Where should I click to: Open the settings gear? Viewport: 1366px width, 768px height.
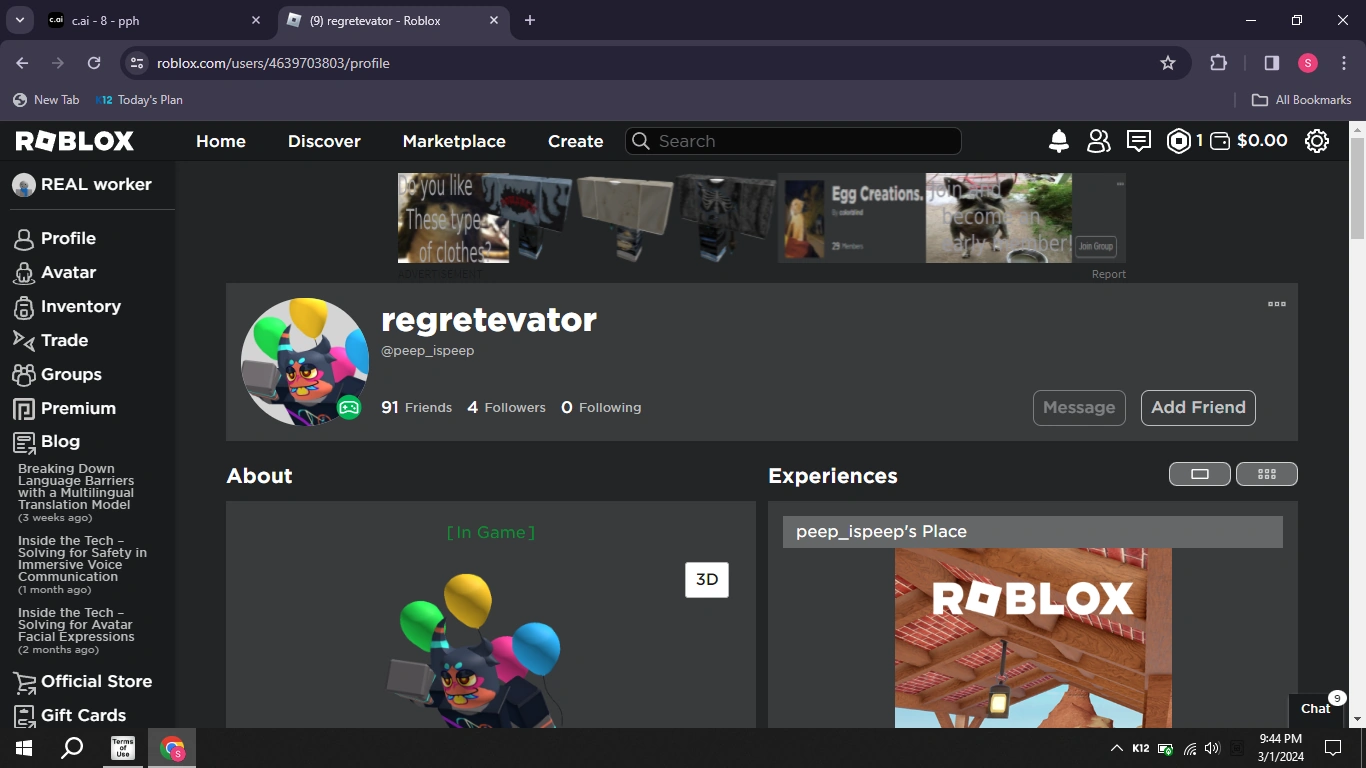click(1317, 141)
